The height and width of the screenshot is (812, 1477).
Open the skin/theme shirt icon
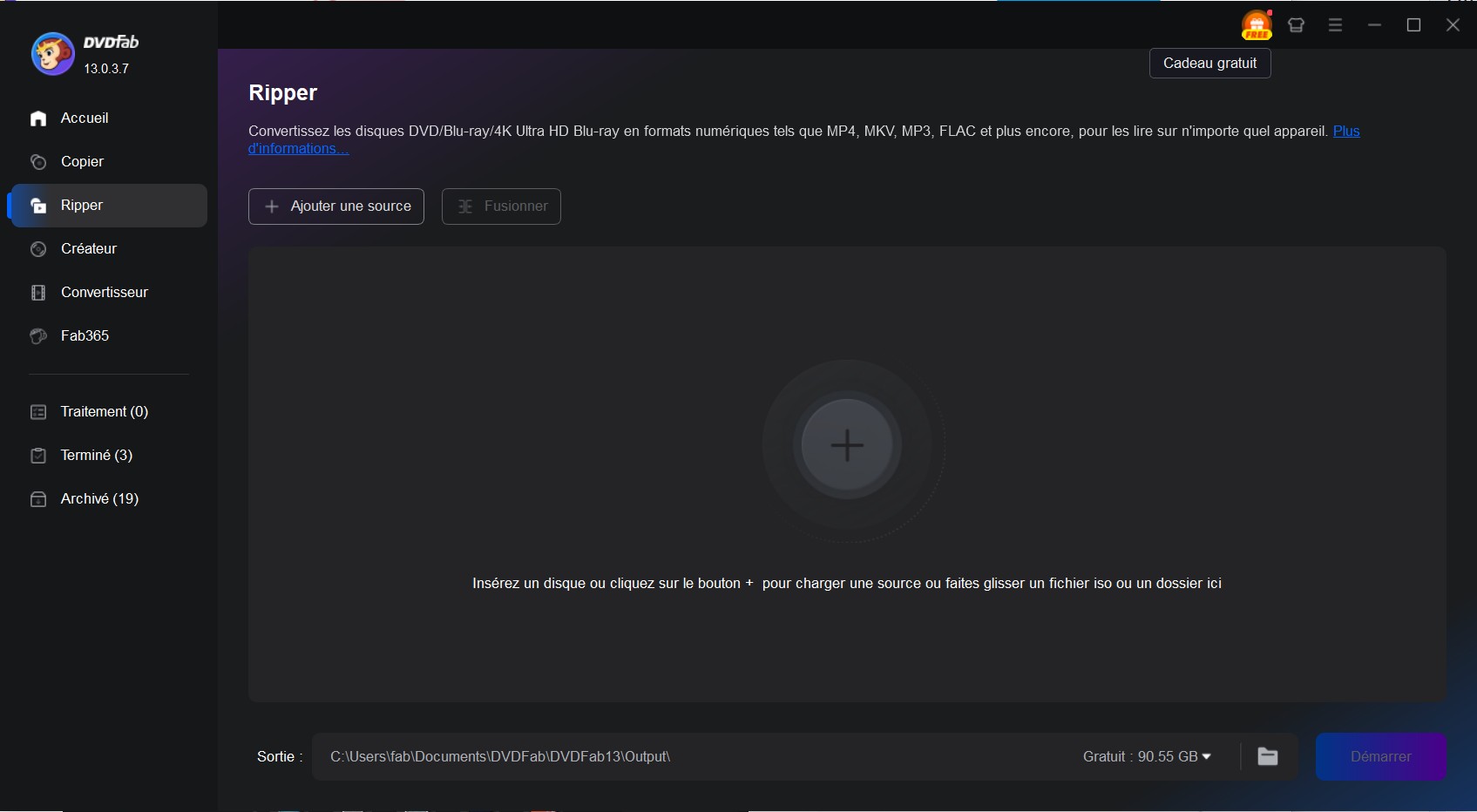click(1296, 25)
